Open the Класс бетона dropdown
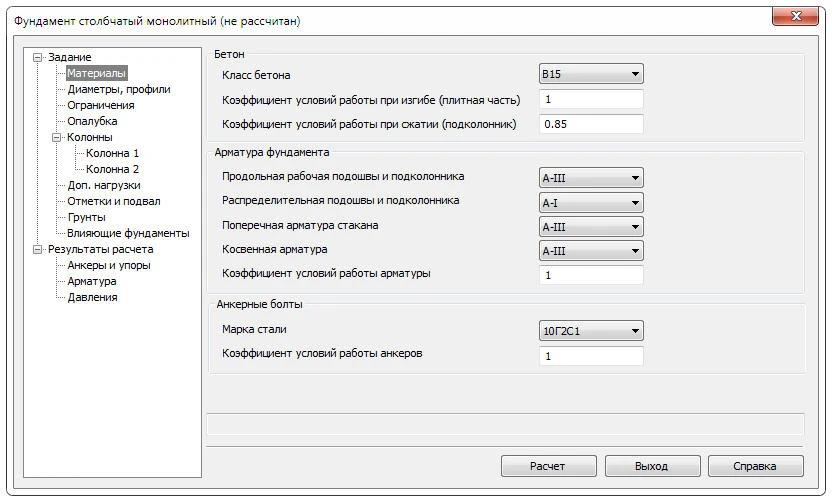Viewport: 832px width, 501px height. pyautogui.click(x=590, y=74)
